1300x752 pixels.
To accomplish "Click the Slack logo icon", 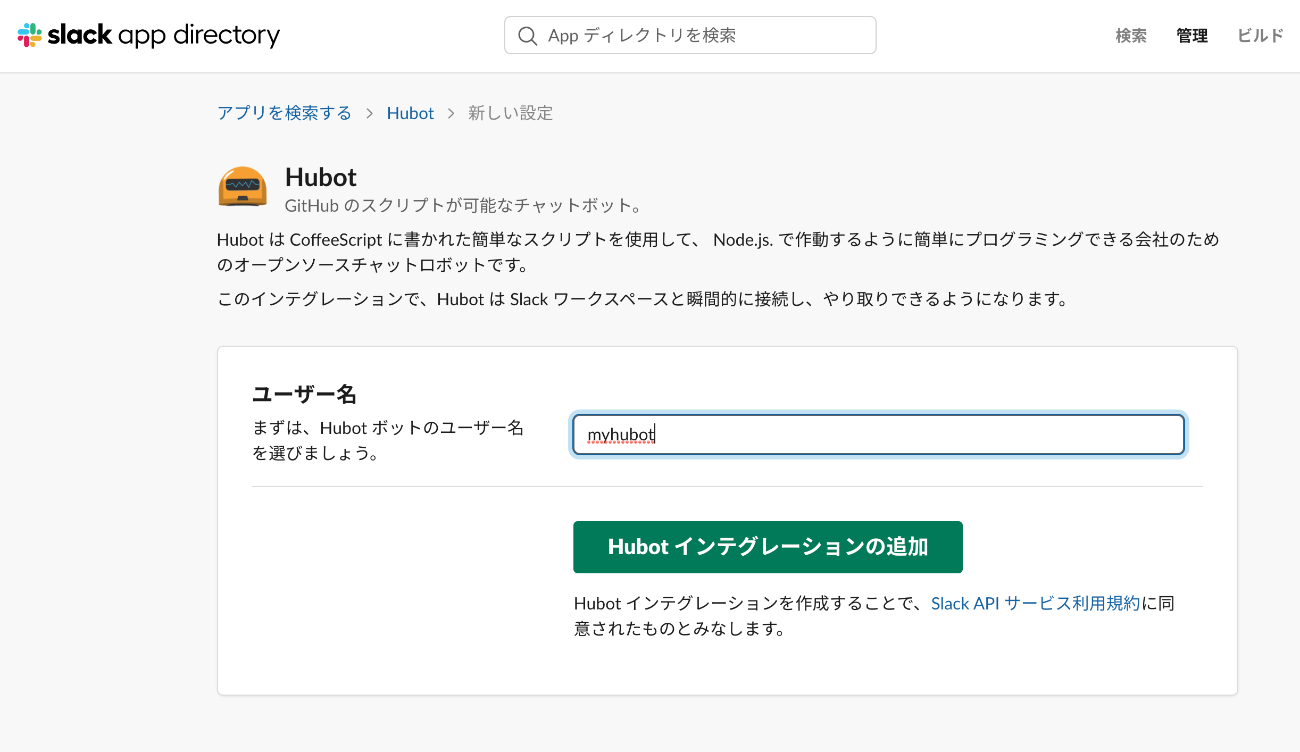I will 30,36.
